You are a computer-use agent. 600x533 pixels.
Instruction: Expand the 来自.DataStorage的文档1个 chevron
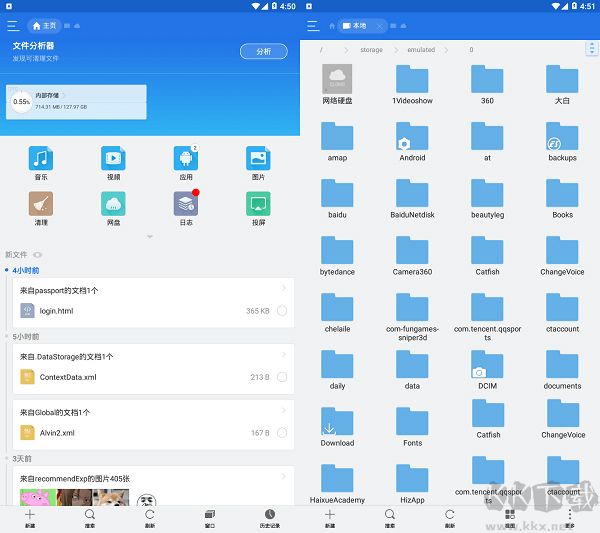coord(284,355)
